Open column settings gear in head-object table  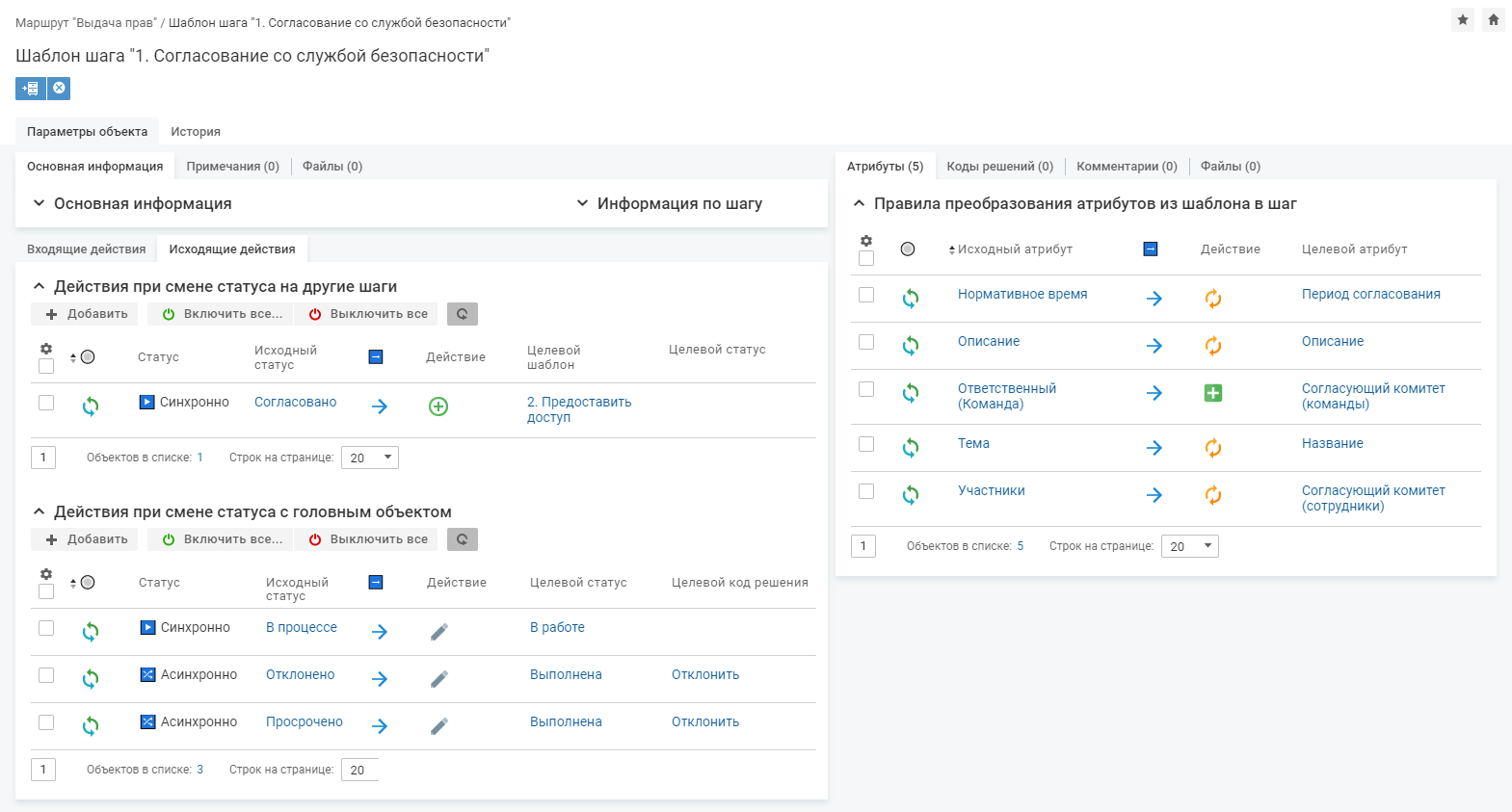click(46, 574)
